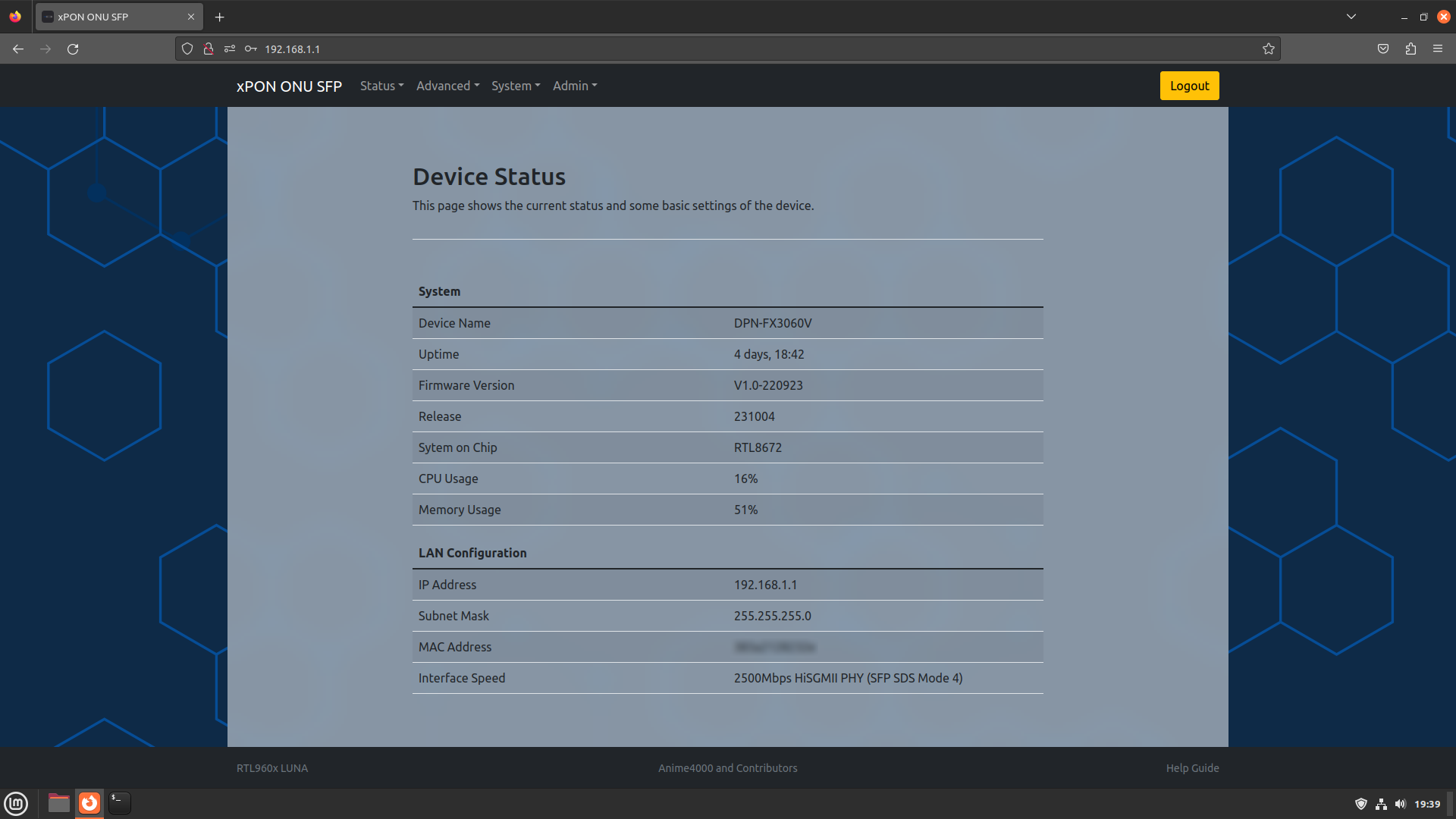Screen dimensions: 1456x819
Task: Expand the Advanced menu
Action: (448, 85)
